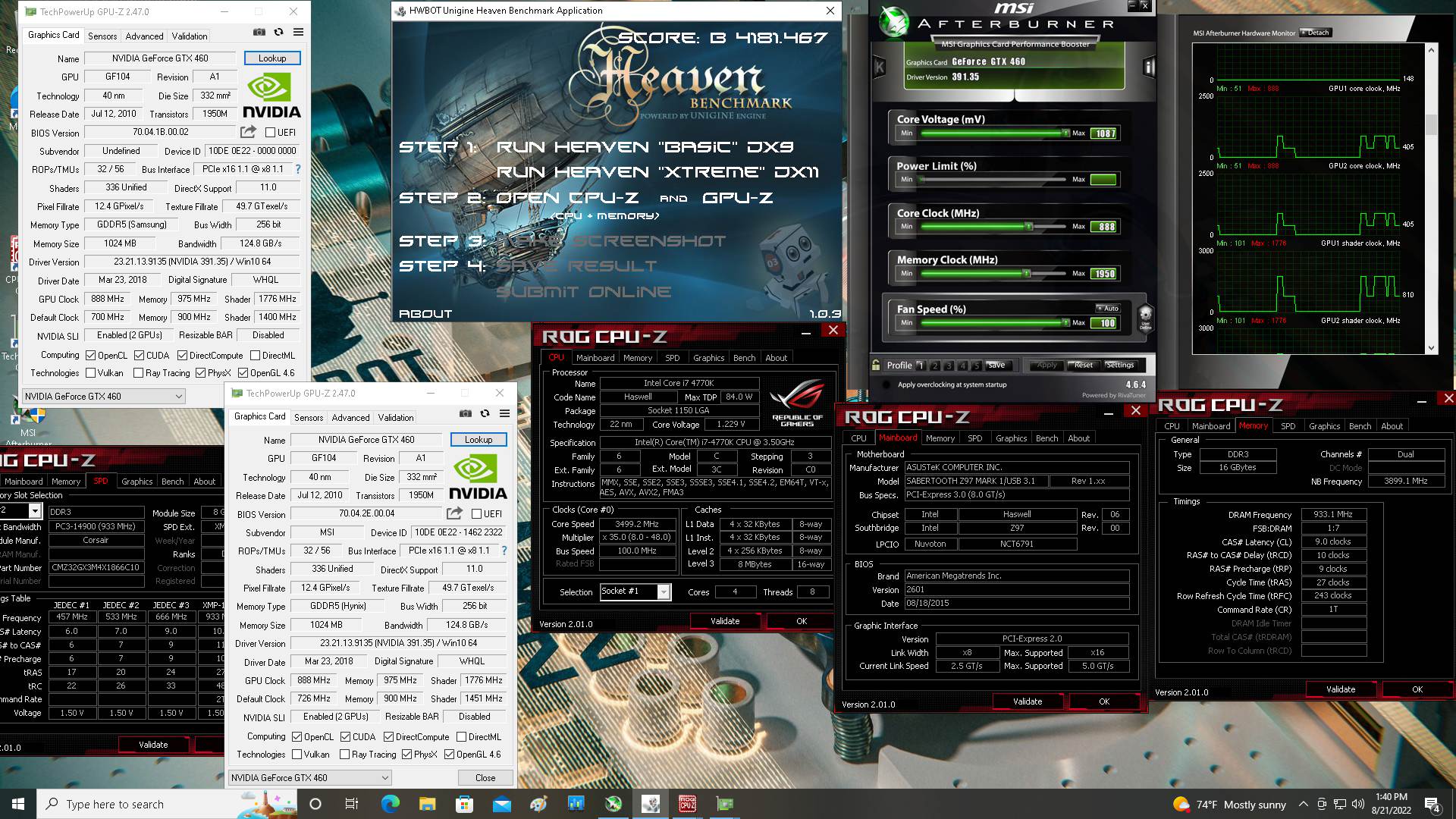Click the Afterburner Kombustor K icon
This screenshot has height=819, width=1456.
tap(880, 67)
